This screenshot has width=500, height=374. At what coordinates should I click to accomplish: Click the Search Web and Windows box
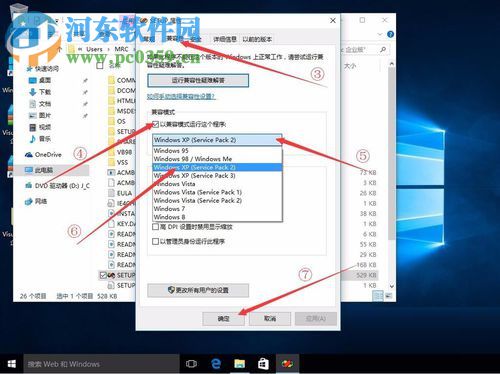coord(101,364)
